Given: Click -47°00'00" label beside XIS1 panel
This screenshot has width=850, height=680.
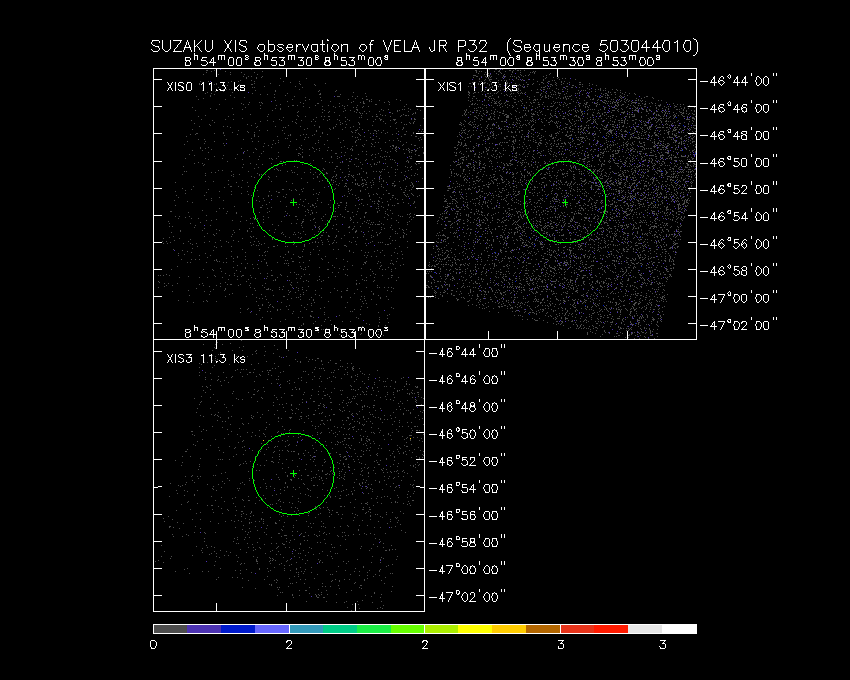Looking at the screenshot, I should 739,298.
